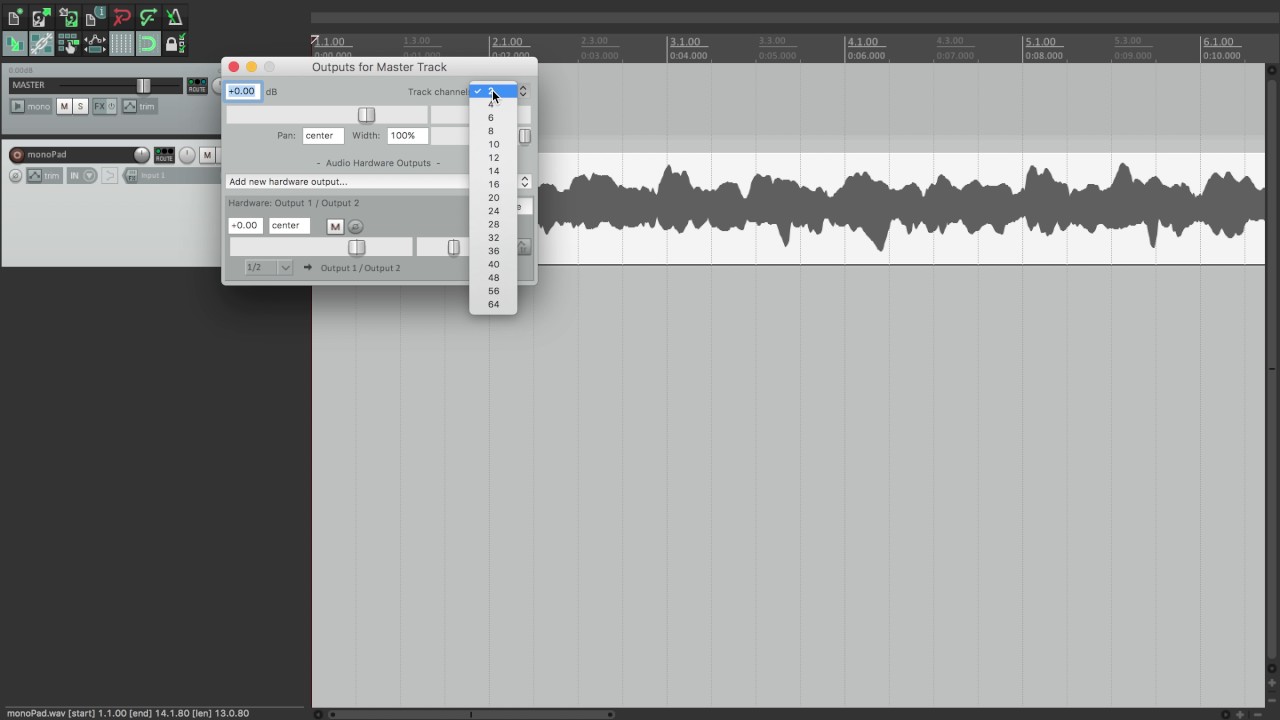The height and width of the screenshot is (720, 1280).
Task: Click the monoPad trim envelope button
Action: point(44,176)
